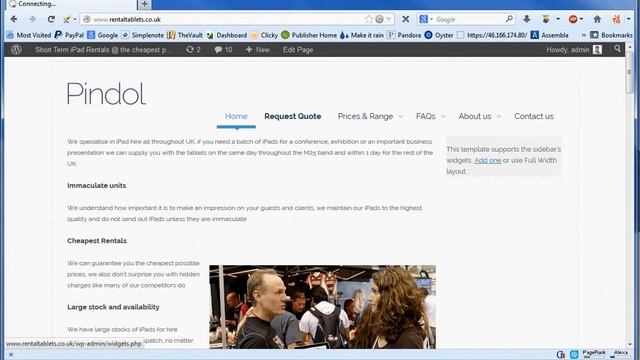Open the Clicky bookmark
Viewport: 640px width, 360px height.
[x=264, y=35]
